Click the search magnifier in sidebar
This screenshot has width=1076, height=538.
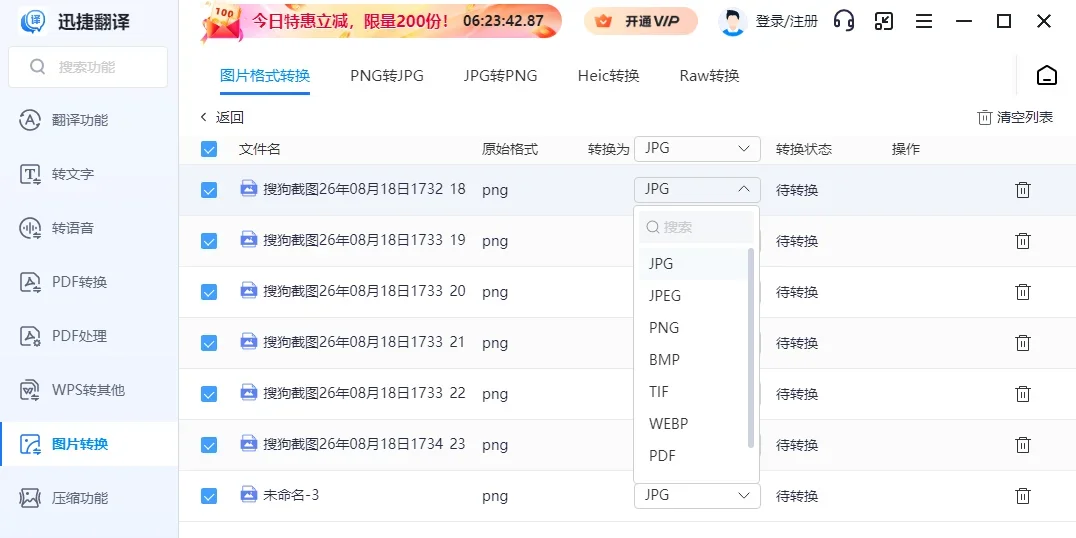pyautogui.click(x=38, y=67)
